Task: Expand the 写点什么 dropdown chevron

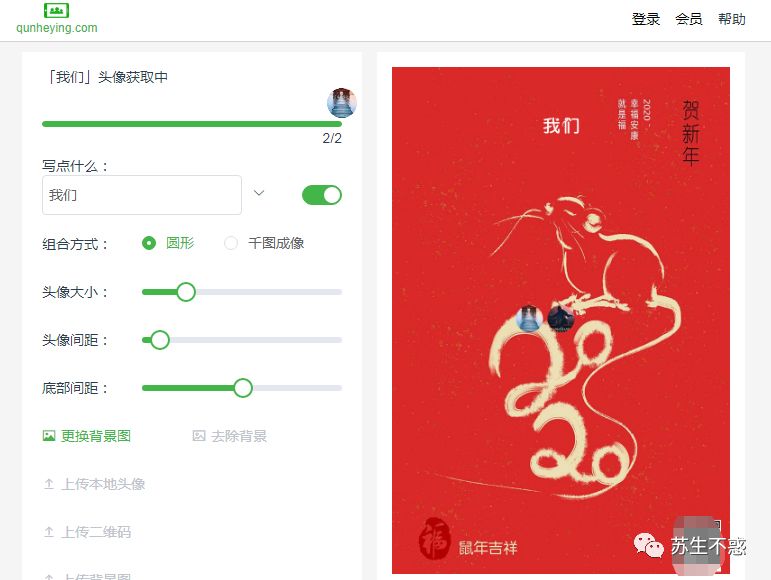Action: 259,193
